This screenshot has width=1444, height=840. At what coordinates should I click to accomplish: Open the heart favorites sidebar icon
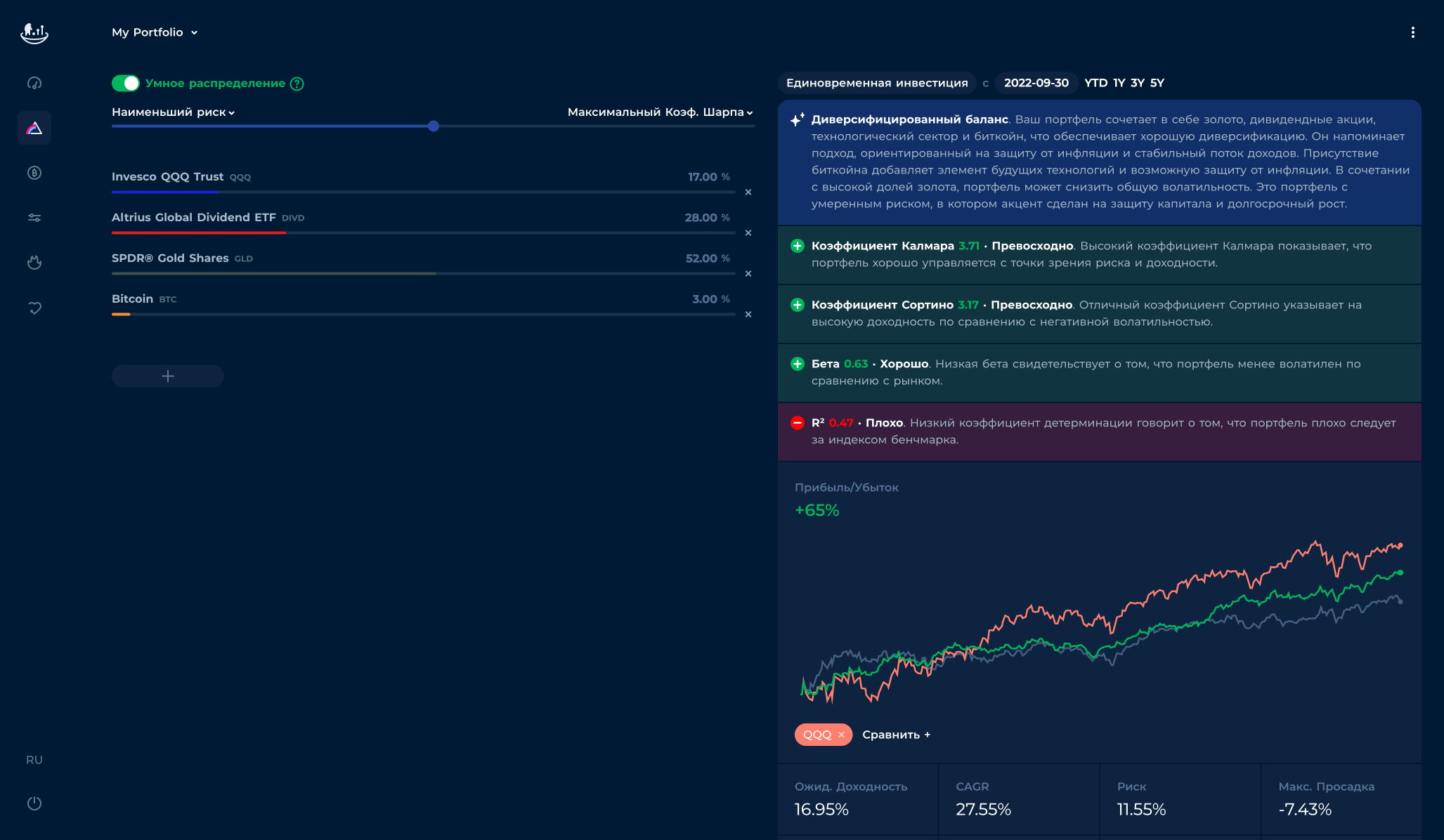tap(34, 308)
